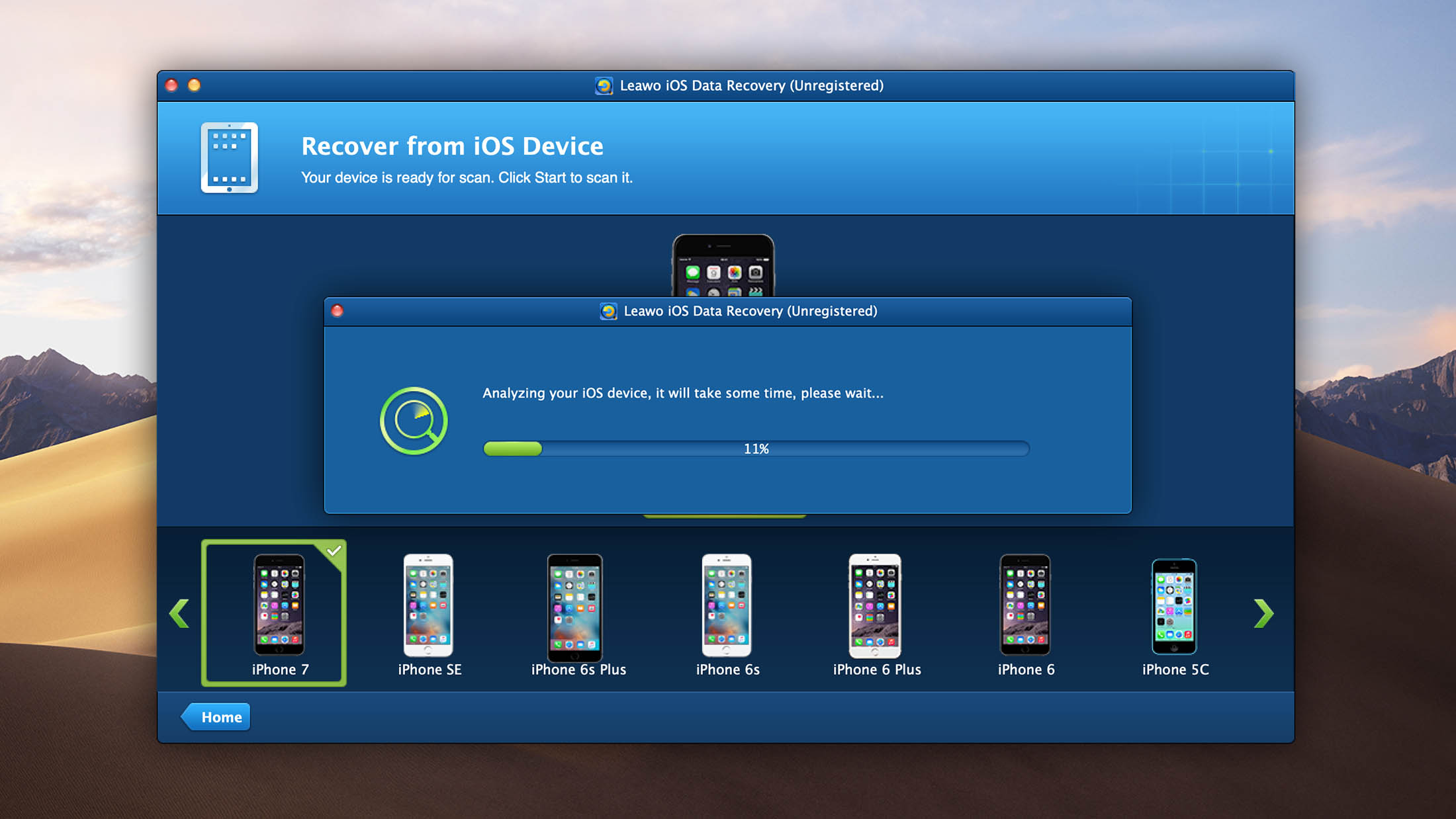Show previous devices with left green arrow
Image resolution: width=1456 pixels, height=819 pixels.
[x=179, y=613]
